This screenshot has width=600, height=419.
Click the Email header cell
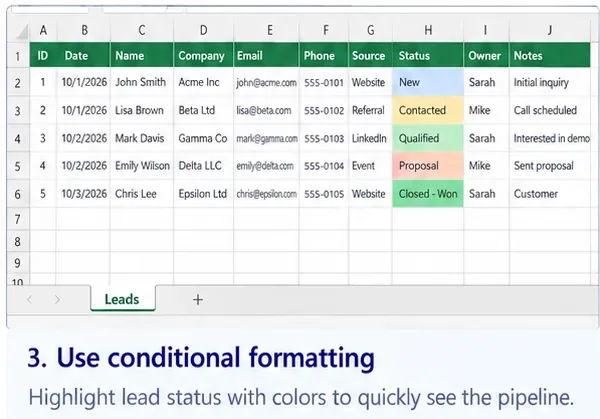pyautogui.click(x=266, y=55)
